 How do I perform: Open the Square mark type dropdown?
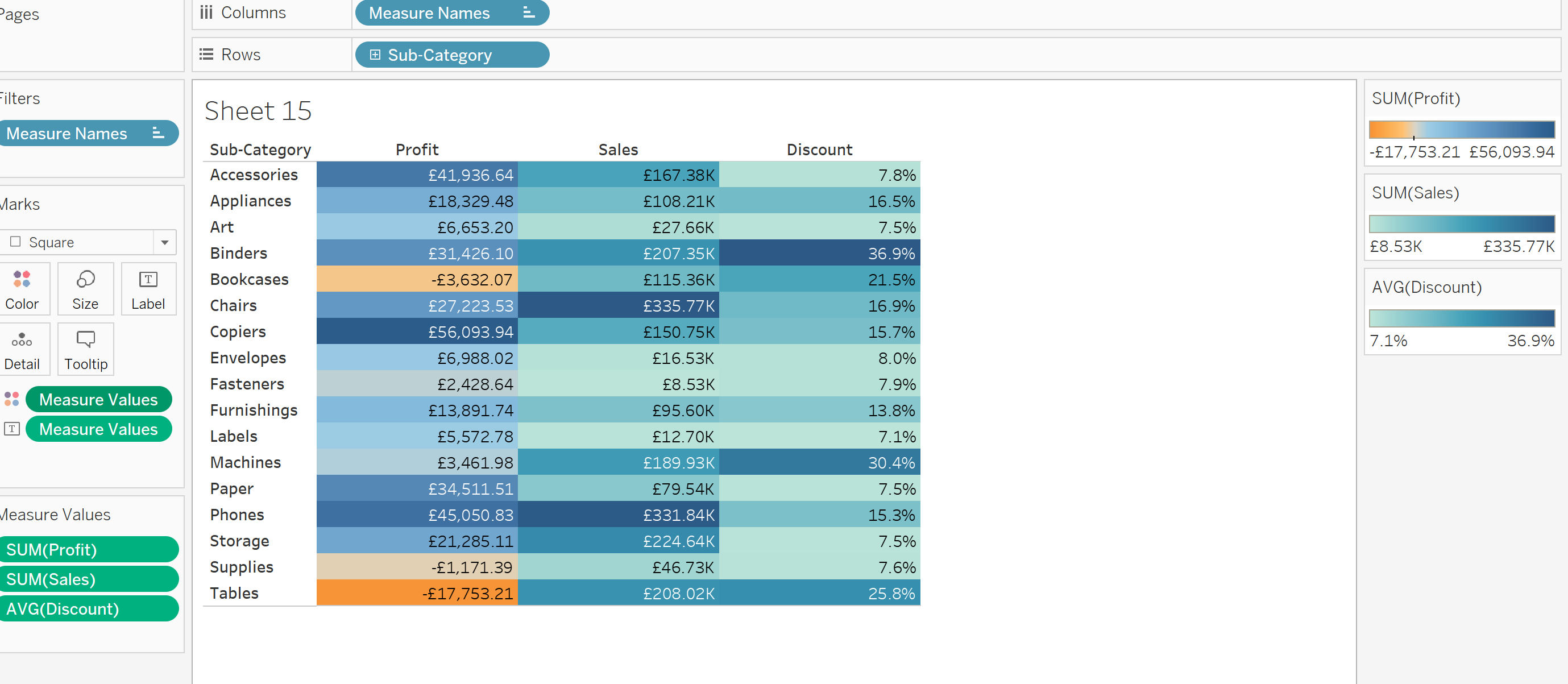pos(164,242)
